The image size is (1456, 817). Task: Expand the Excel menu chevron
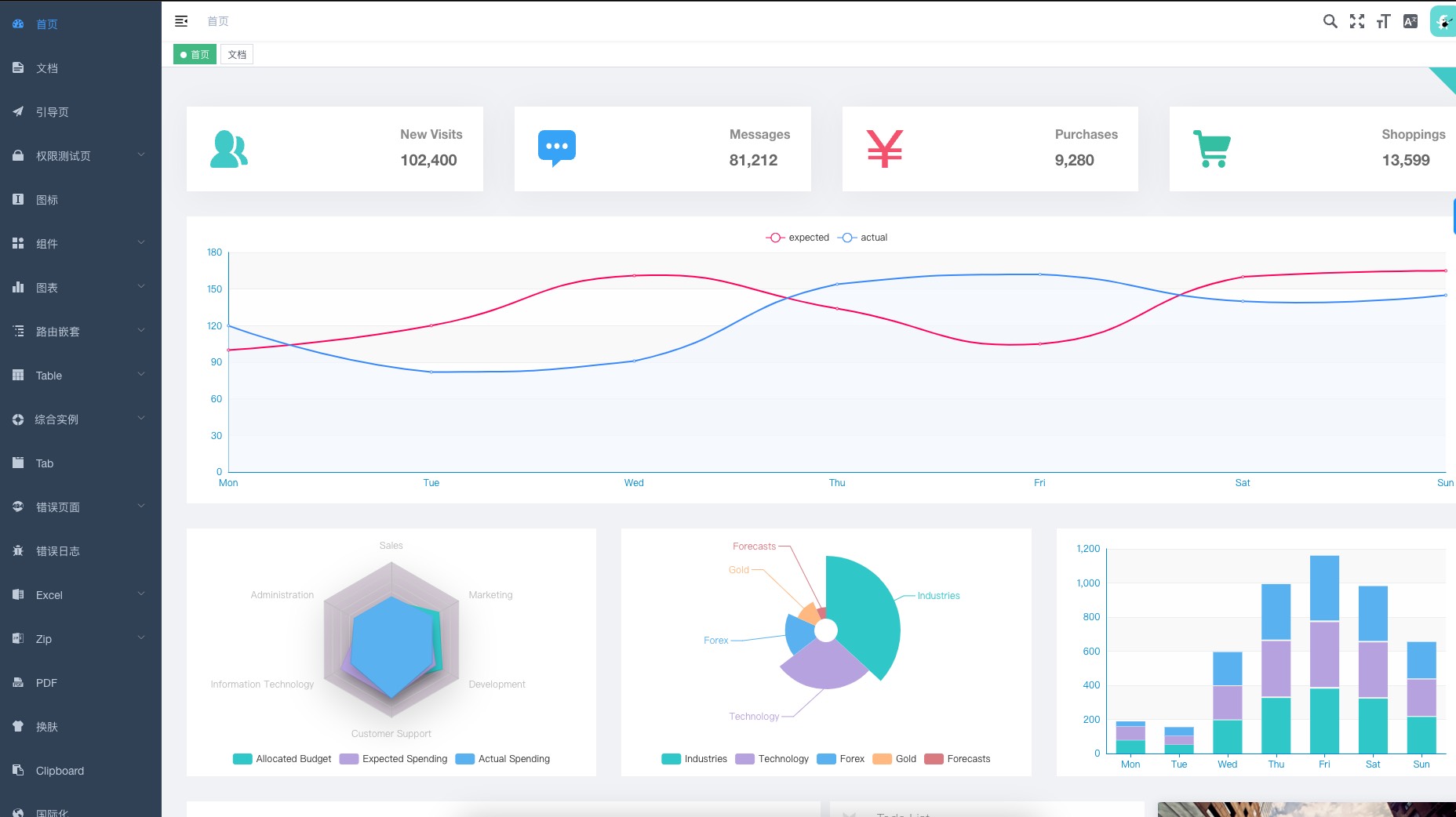(141, 594)
